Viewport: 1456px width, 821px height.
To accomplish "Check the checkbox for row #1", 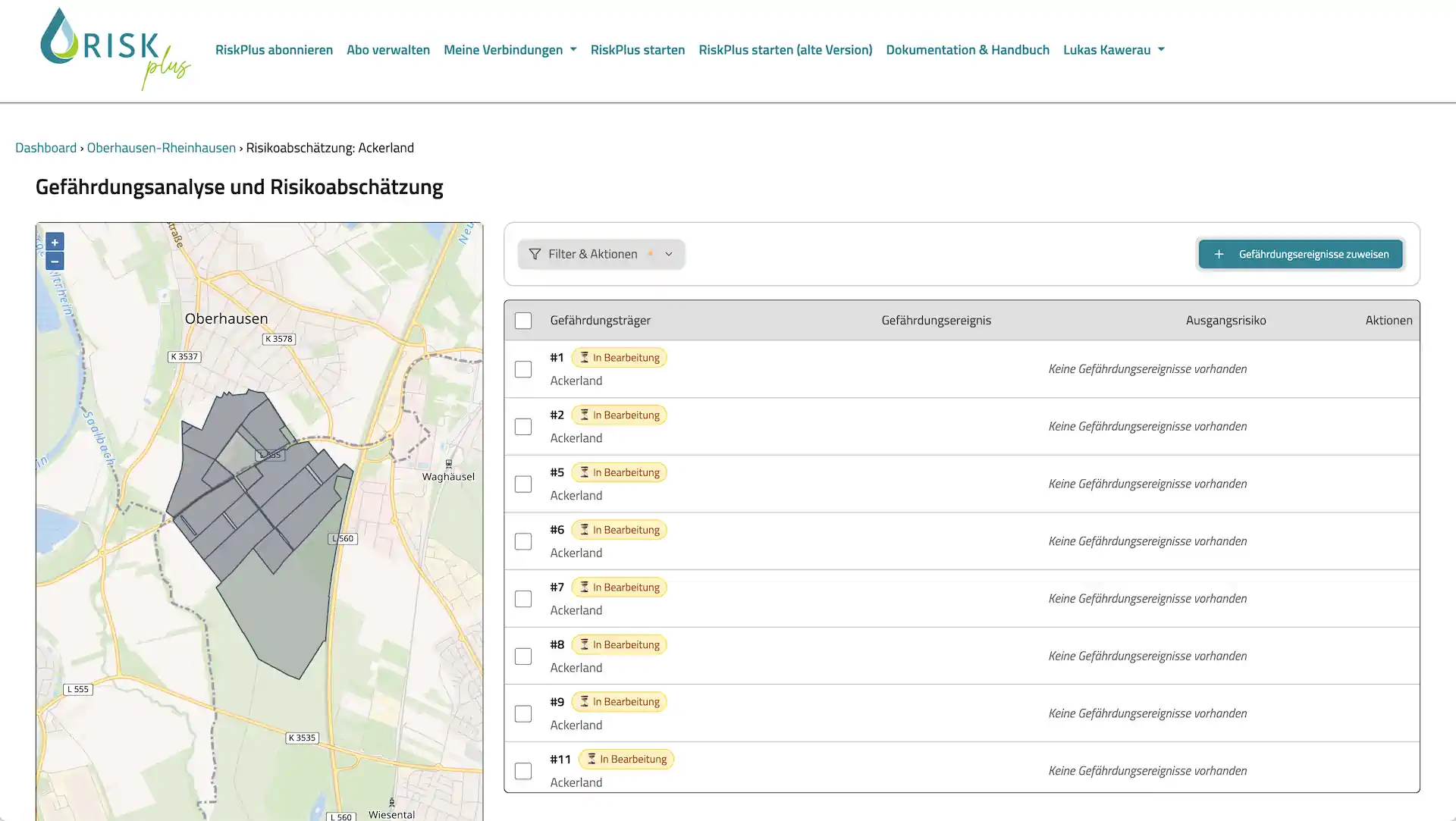I will coord(523,369).
